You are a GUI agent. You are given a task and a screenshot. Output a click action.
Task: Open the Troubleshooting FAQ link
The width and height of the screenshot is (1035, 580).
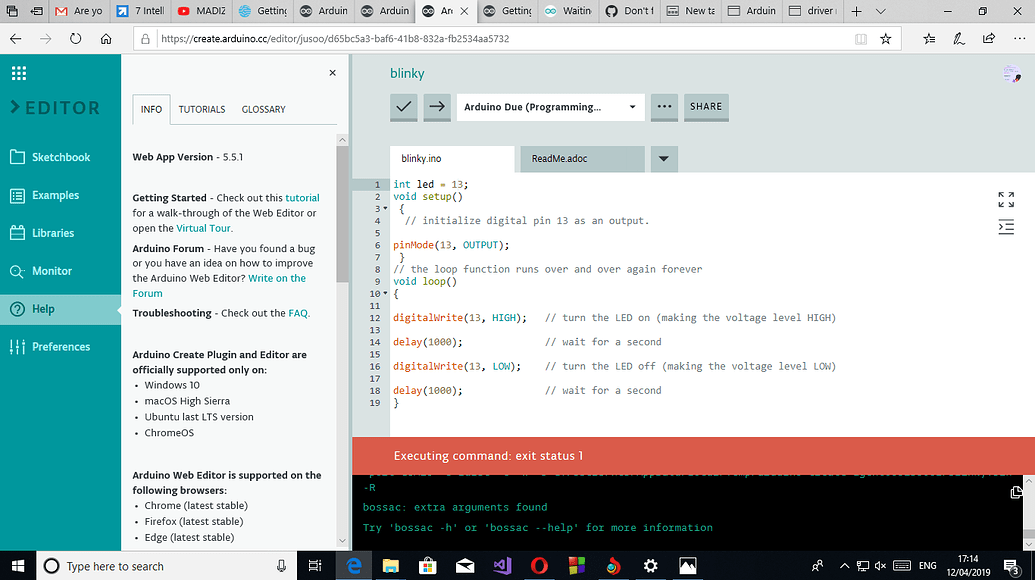[x=298, y=312]
